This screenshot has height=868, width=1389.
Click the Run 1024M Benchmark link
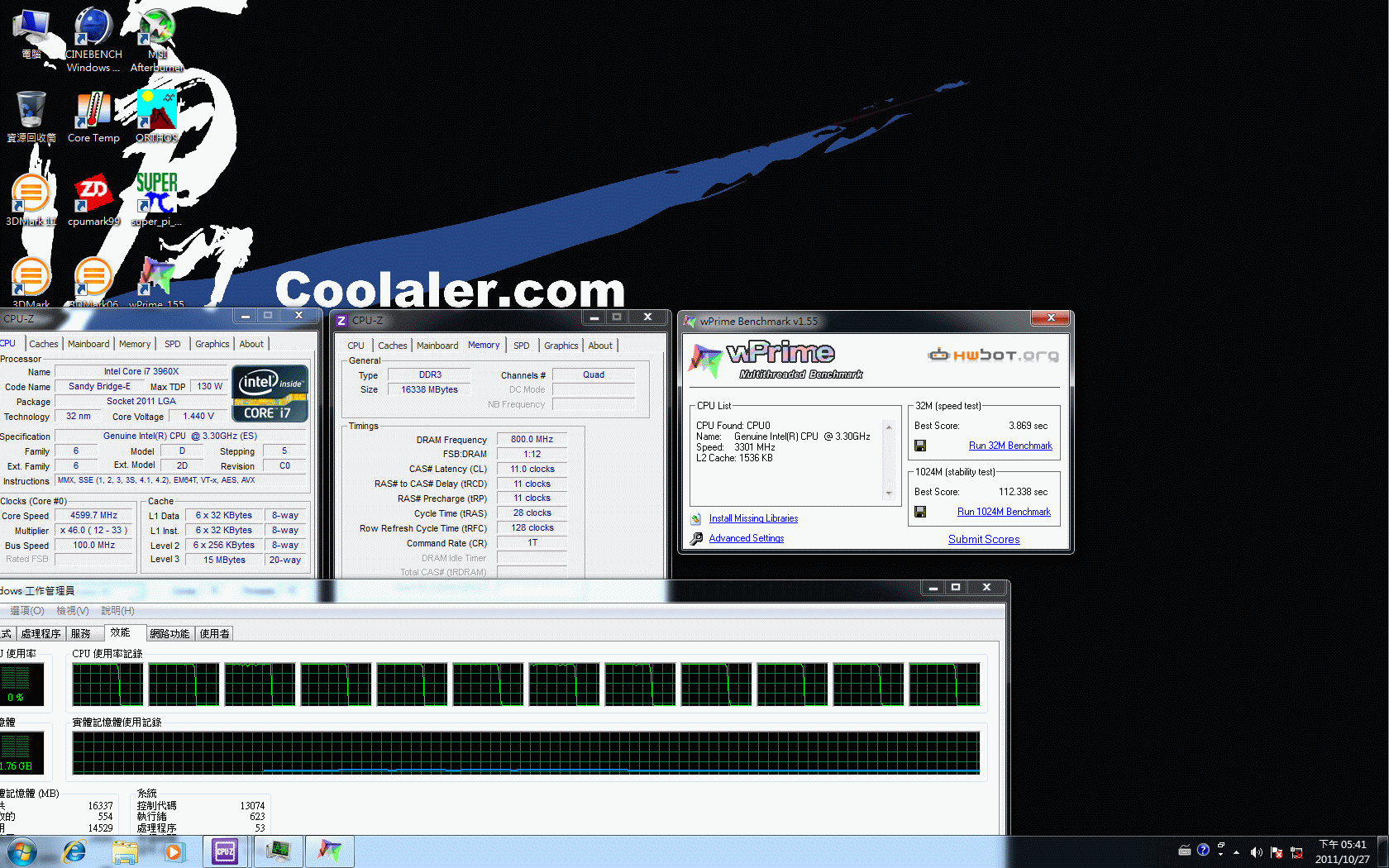pos(1004,512)
